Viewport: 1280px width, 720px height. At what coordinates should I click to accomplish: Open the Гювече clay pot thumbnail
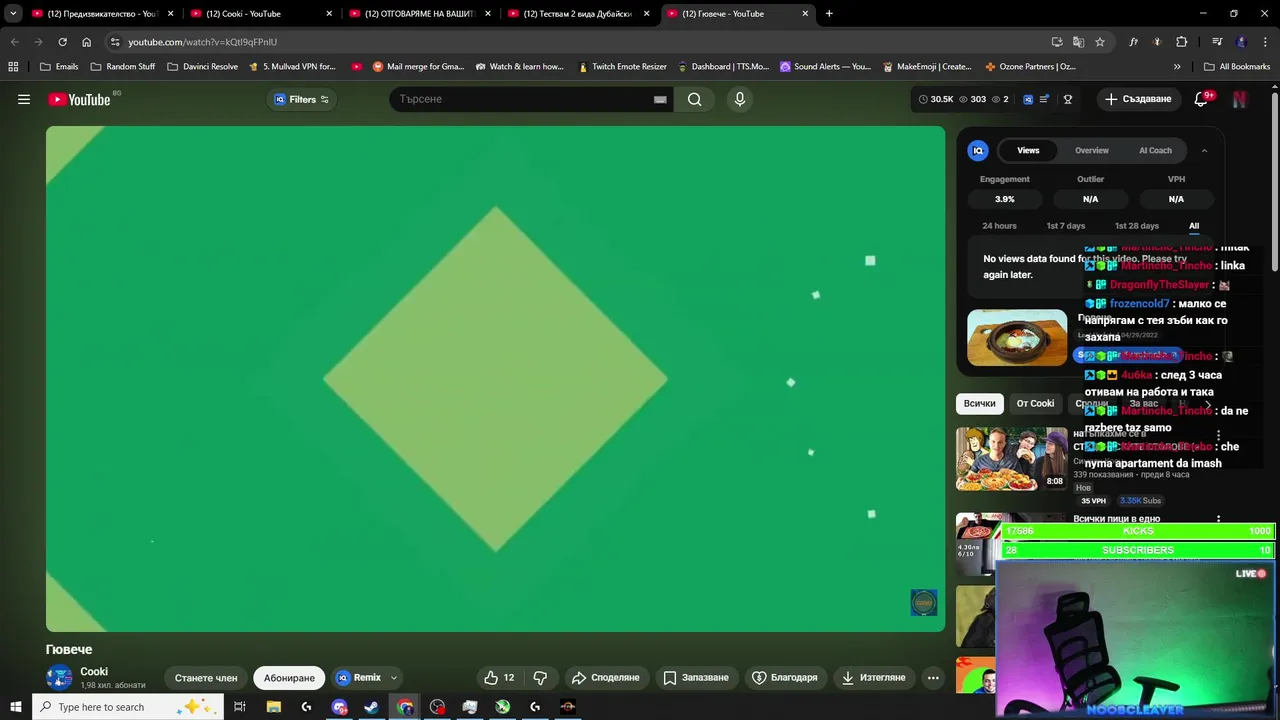coord(1017,338)
